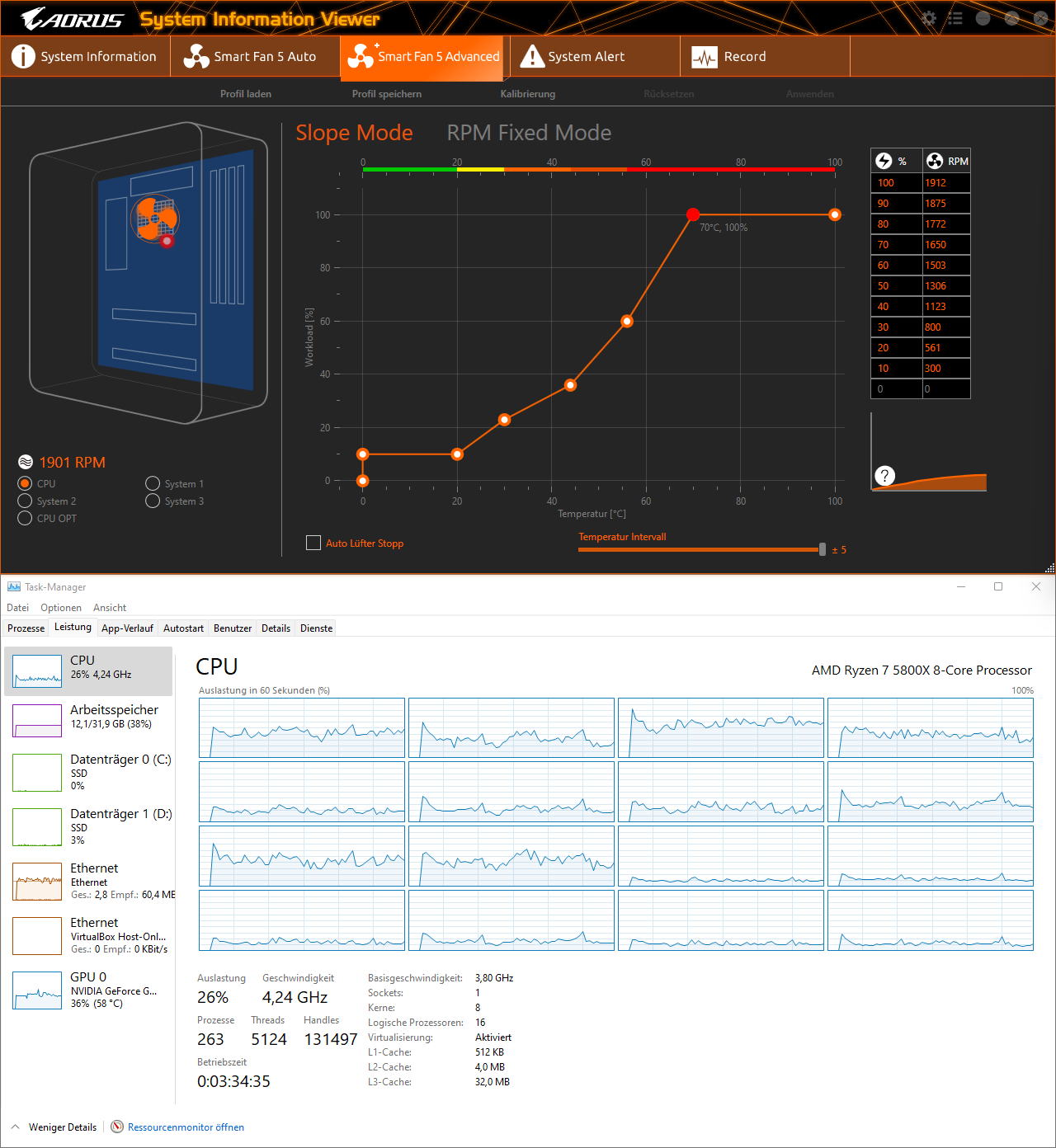Click the curve point at 56°C, 60% workload
The height and width of the screenshot is (1148, 1056).
point(627,321)
